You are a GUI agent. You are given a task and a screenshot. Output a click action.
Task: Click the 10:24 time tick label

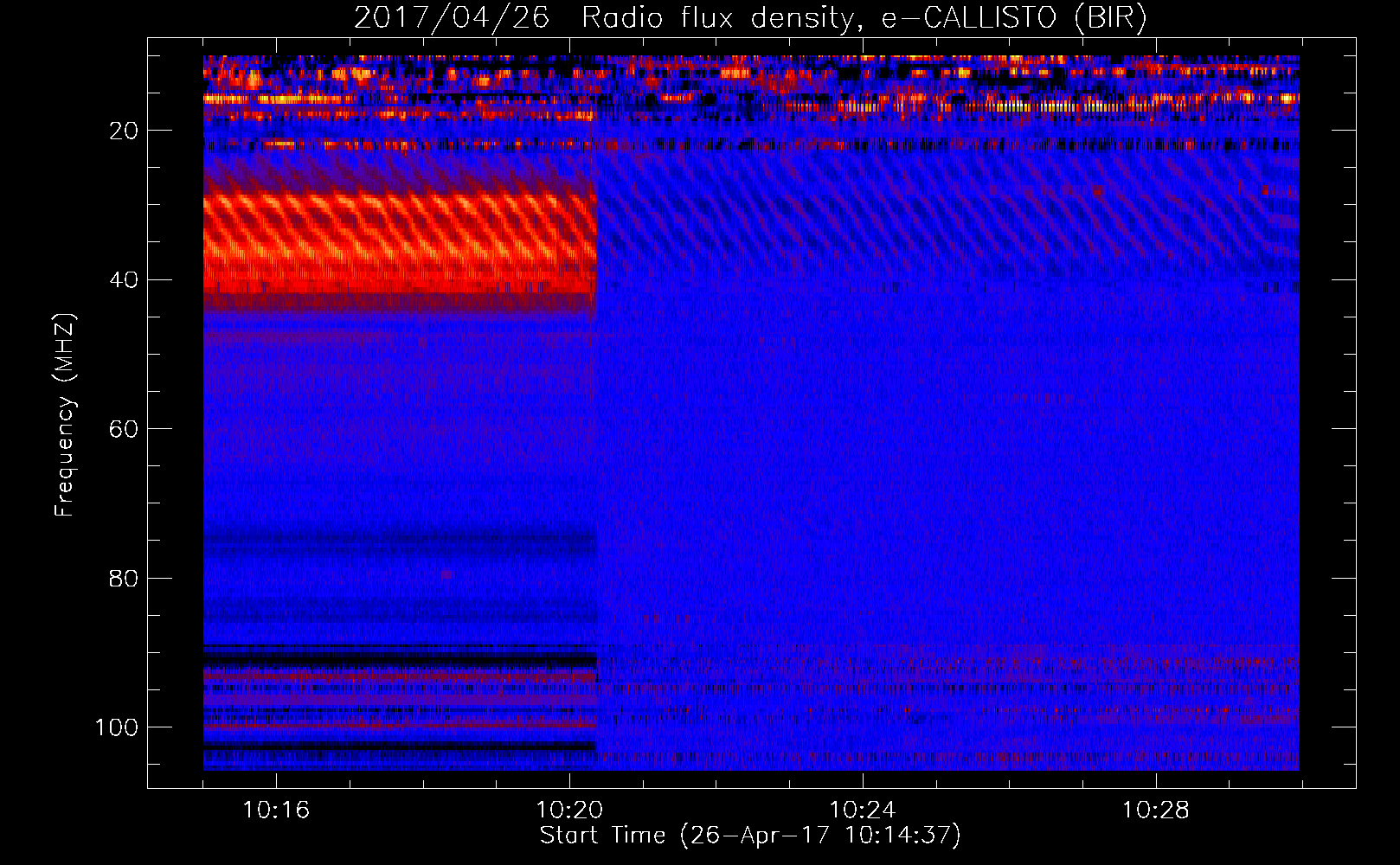pyautogui.click(x=863, y=811)
